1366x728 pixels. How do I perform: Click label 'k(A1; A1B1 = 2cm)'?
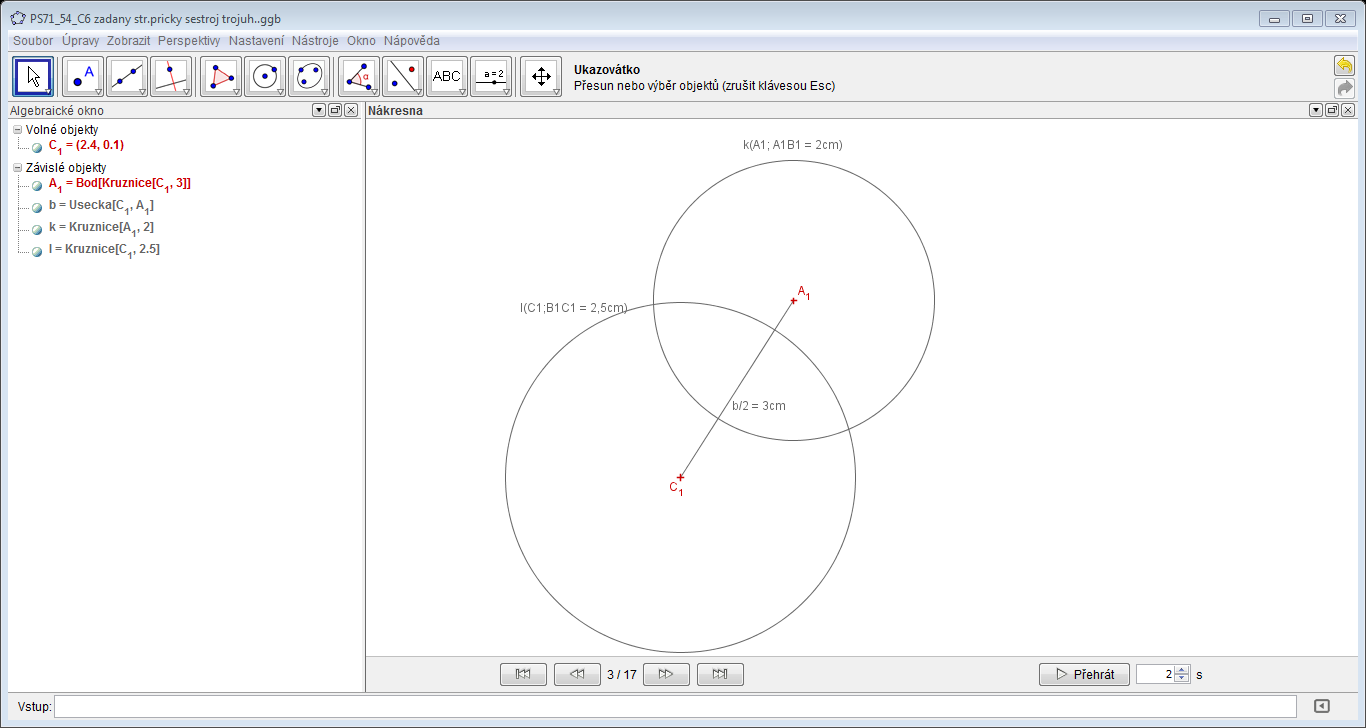793,145
